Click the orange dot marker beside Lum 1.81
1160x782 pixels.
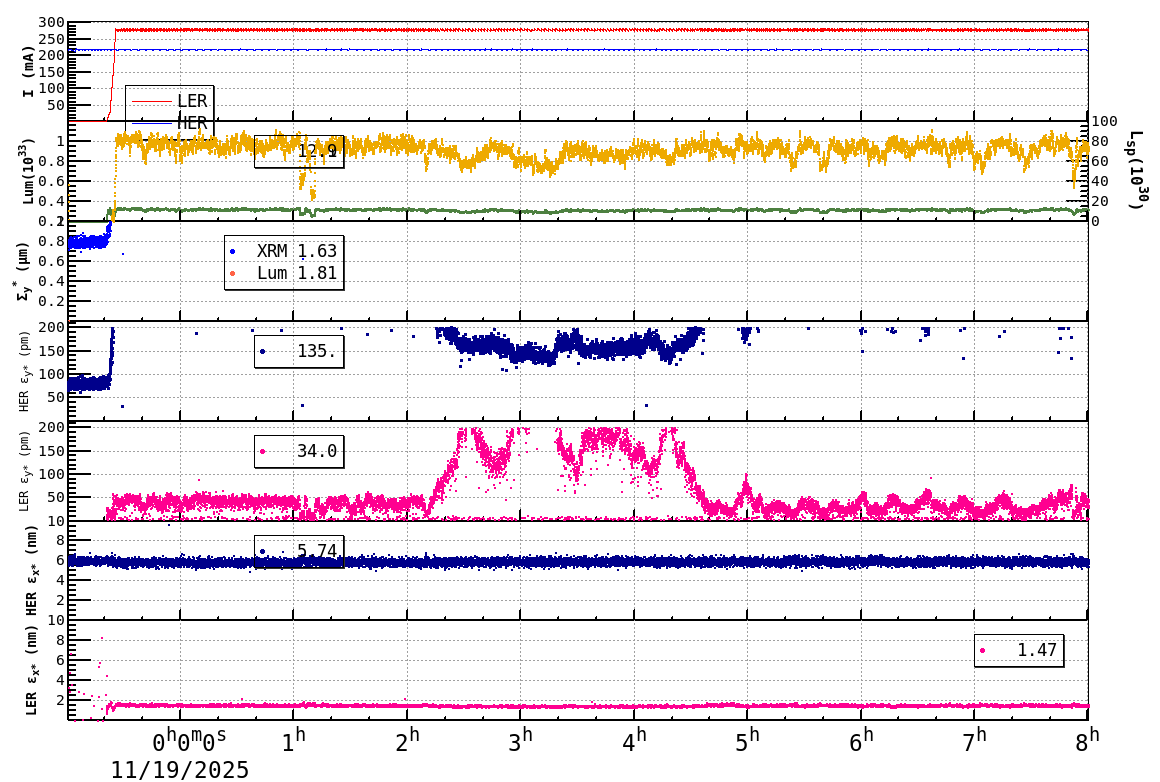click(233, 274)
